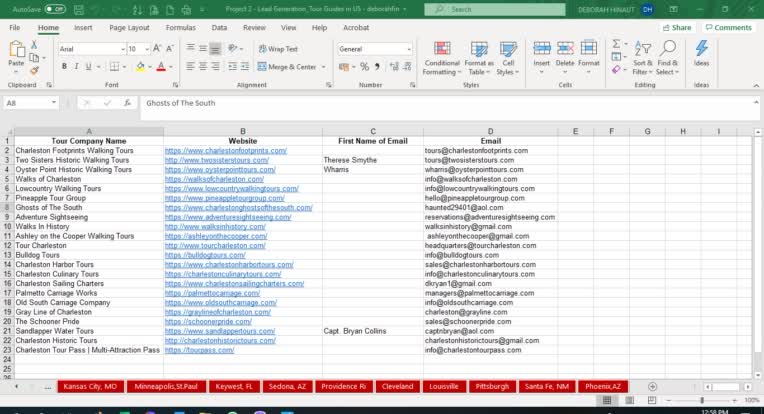
Task: Open the Sedona, AZ sheet tab
Action: 287,386
